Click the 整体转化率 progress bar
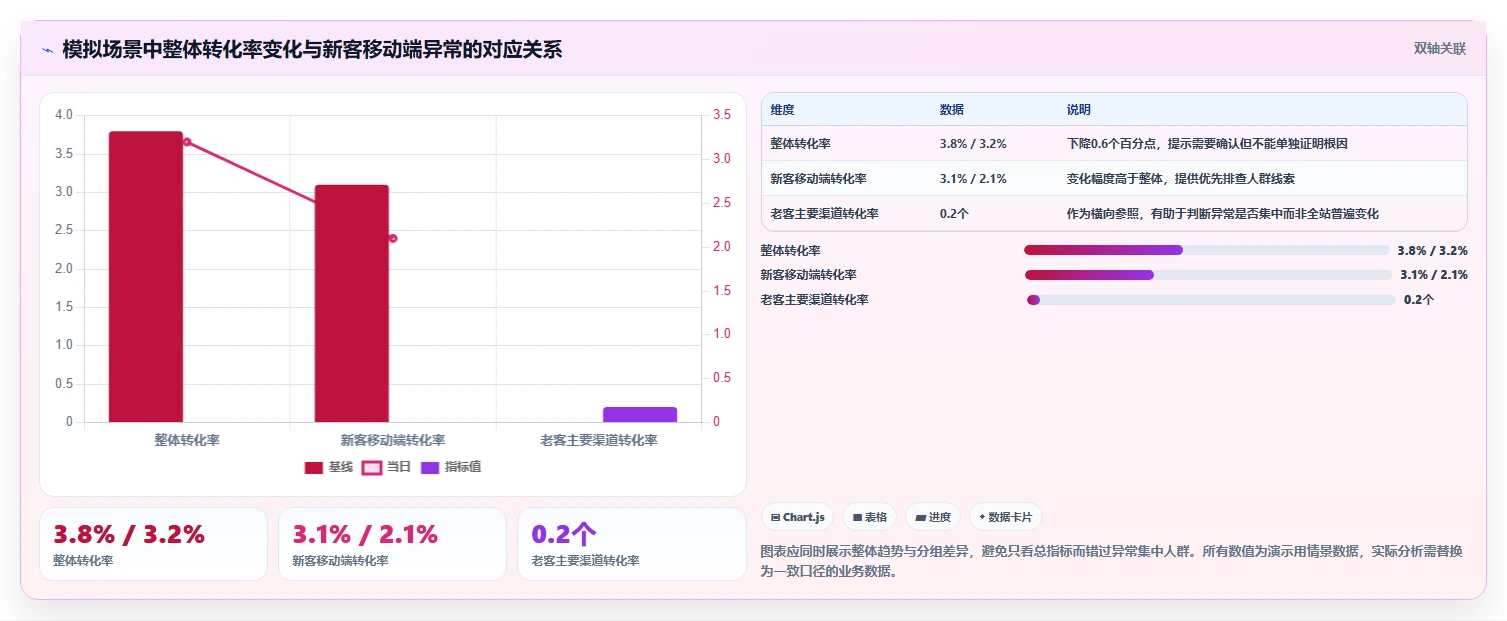Screen dimensions: 1507x621 point(1207,250)
